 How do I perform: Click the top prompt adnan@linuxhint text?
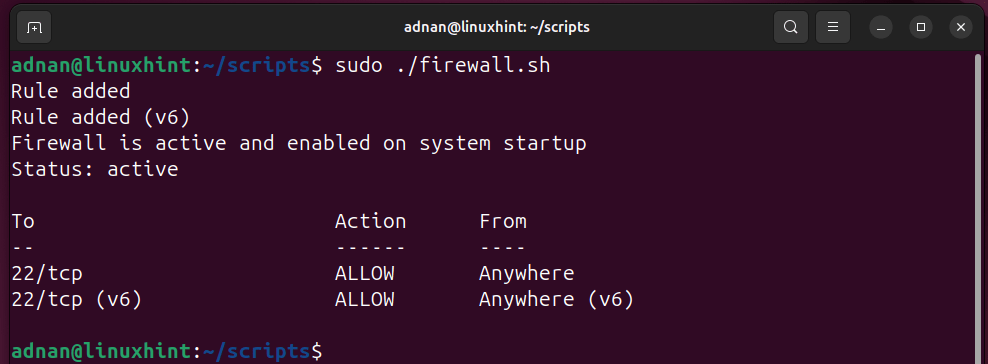[x=101, y=65]
